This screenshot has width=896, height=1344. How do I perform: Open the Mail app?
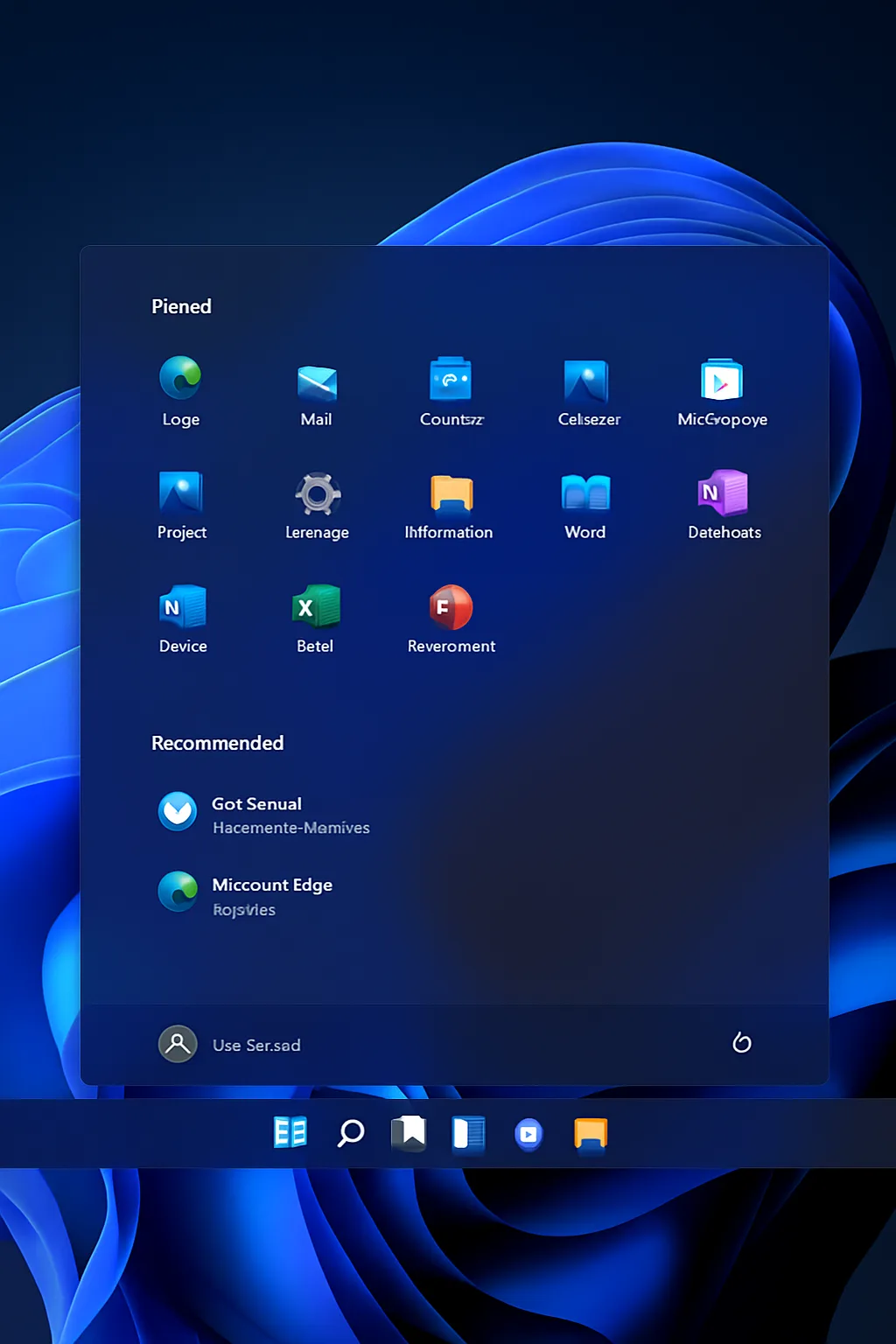click(316, 382)
